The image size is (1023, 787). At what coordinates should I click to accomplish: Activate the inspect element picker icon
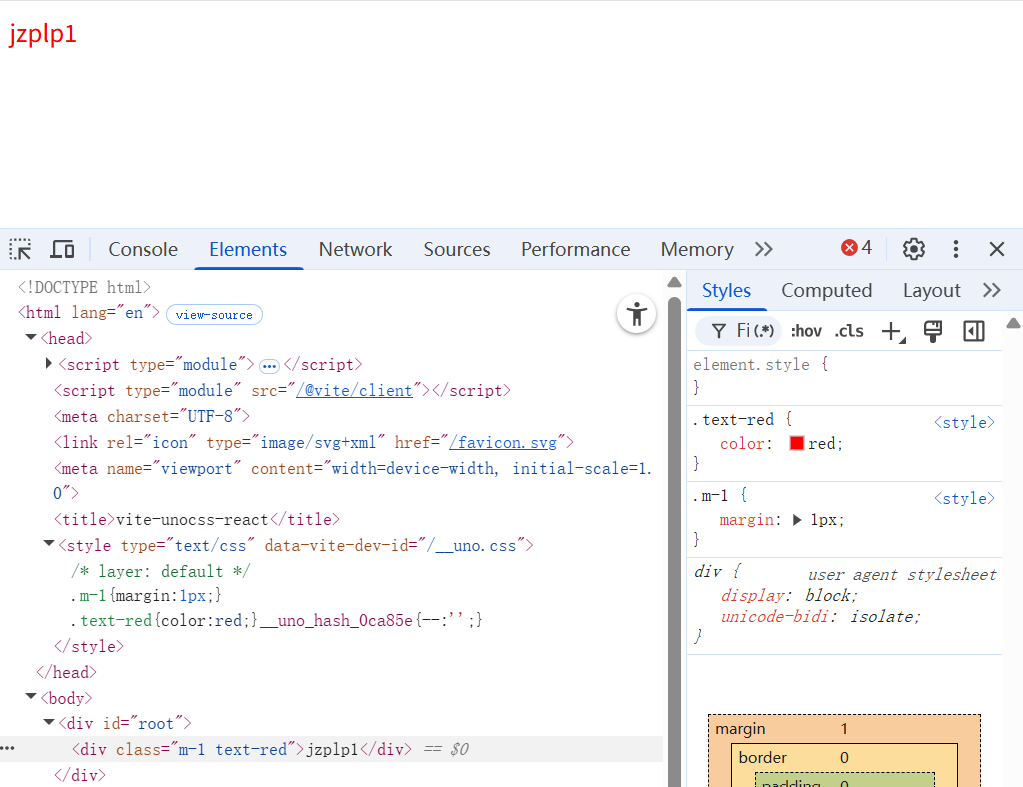point(20,249)
